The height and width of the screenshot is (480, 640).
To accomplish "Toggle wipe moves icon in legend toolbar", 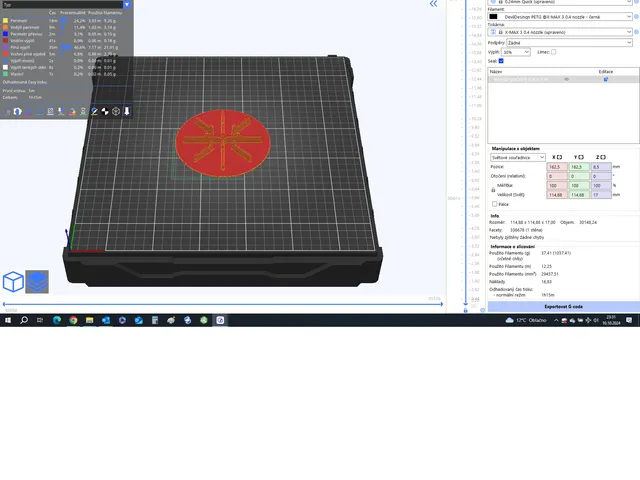I will point(18,111).
